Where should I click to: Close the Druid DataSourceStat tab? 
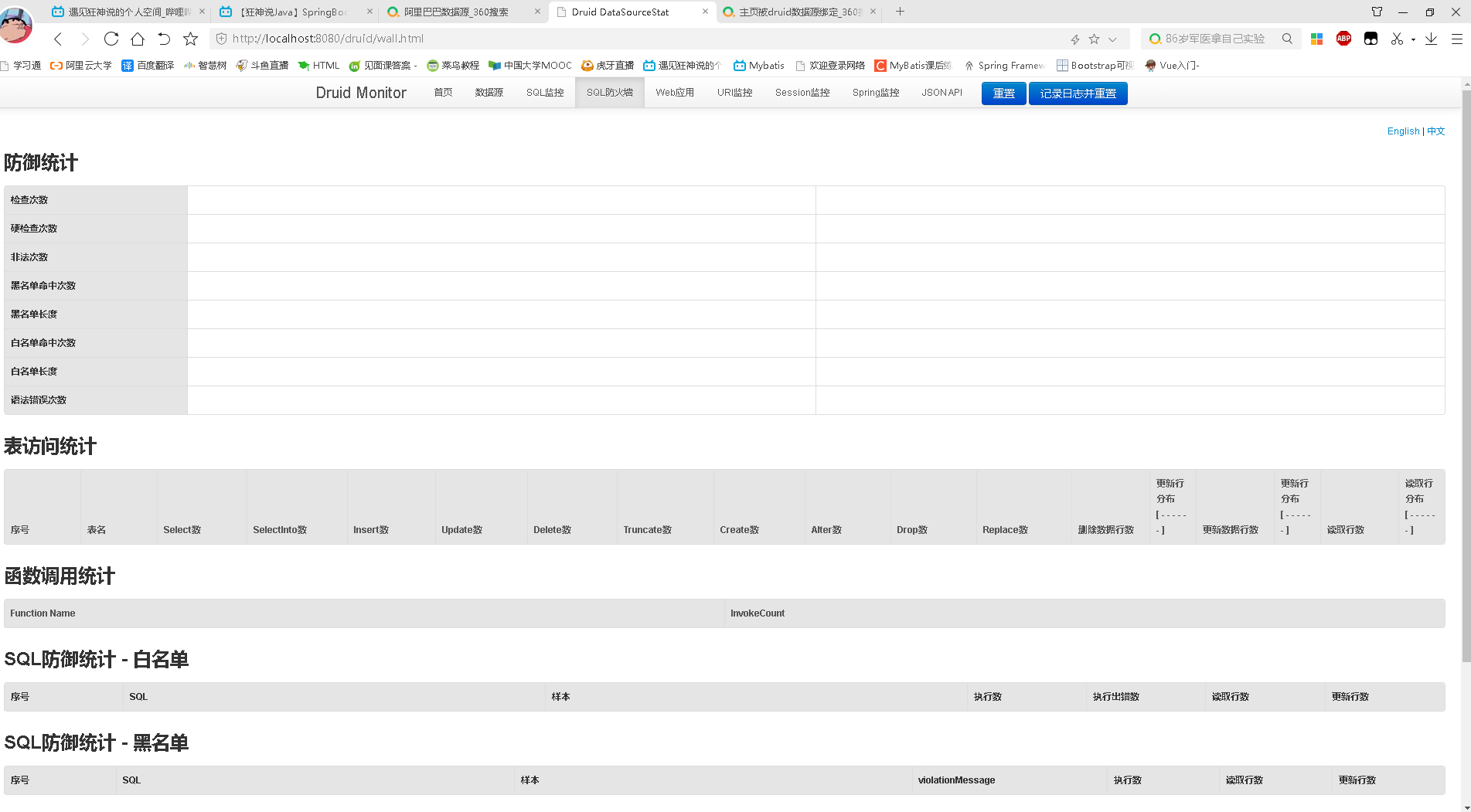[x=705, y=12]
